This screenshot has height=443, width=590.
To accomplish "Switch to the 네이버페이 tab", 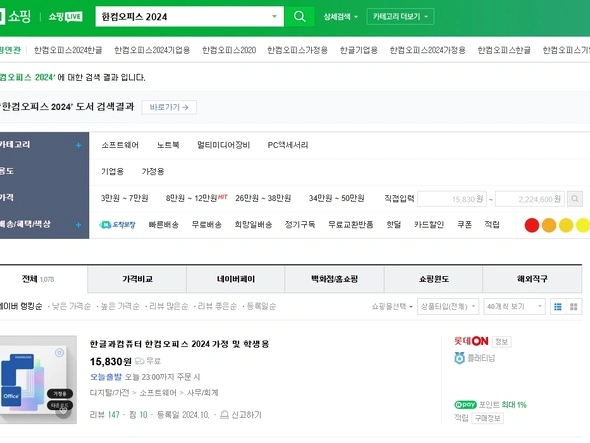I will coord(236,279).
